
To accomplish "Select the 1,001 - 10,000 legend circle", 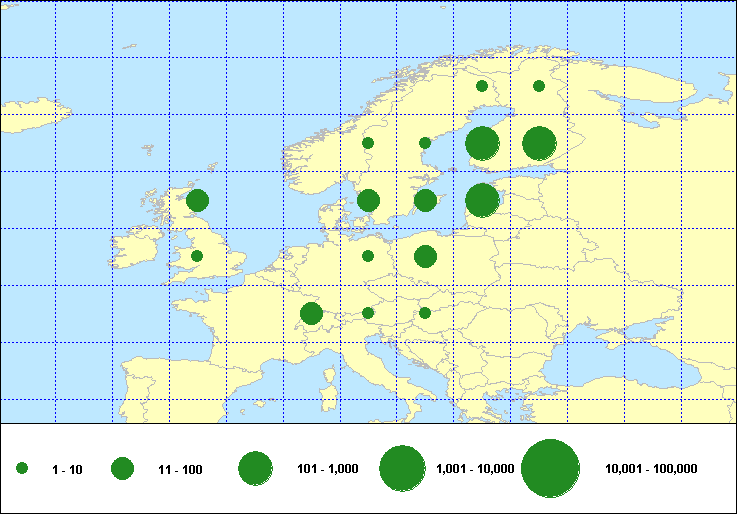I will coord(403,468).
